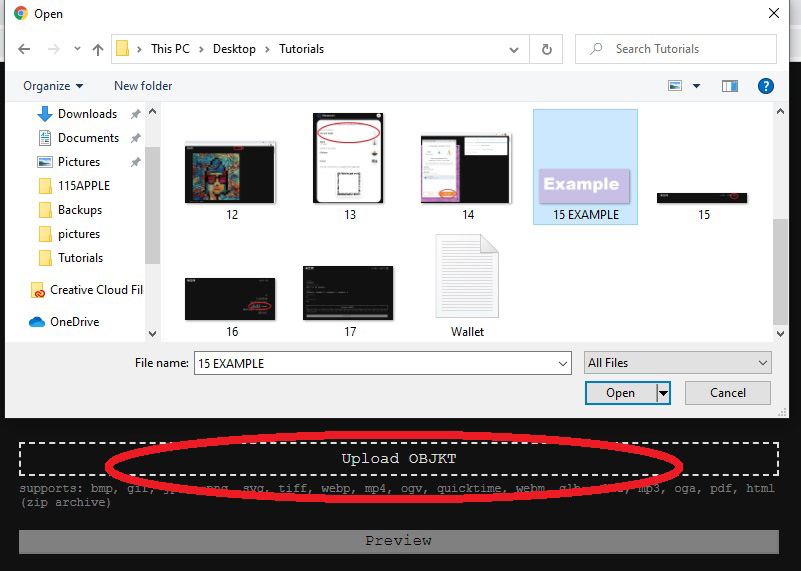Open OneDrive in the navigation pane
Screen dimensions: 801x571
pyautogui.click(x=74, y=322)
